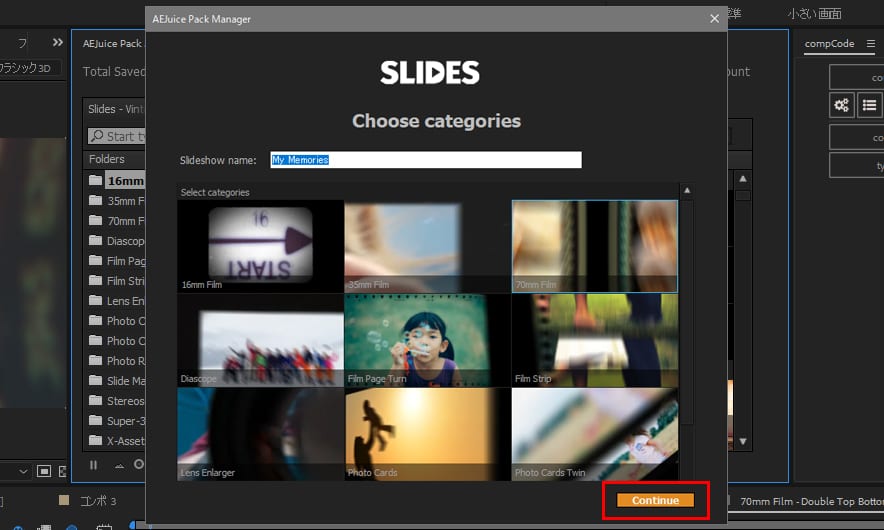The width and height of the screenshot is (884, 530).
Task: Click the upward triangle icon beside pause
Action: coord(120,466)
